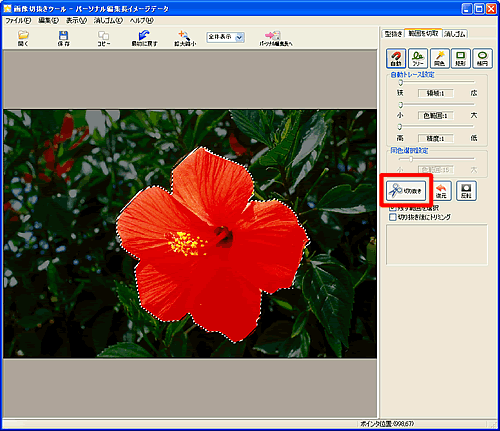The height and width of the screenshot is (431, 500).
Task: Click the 拡大縮小 zoom magnifier icon
Action: tap(185, 38)
